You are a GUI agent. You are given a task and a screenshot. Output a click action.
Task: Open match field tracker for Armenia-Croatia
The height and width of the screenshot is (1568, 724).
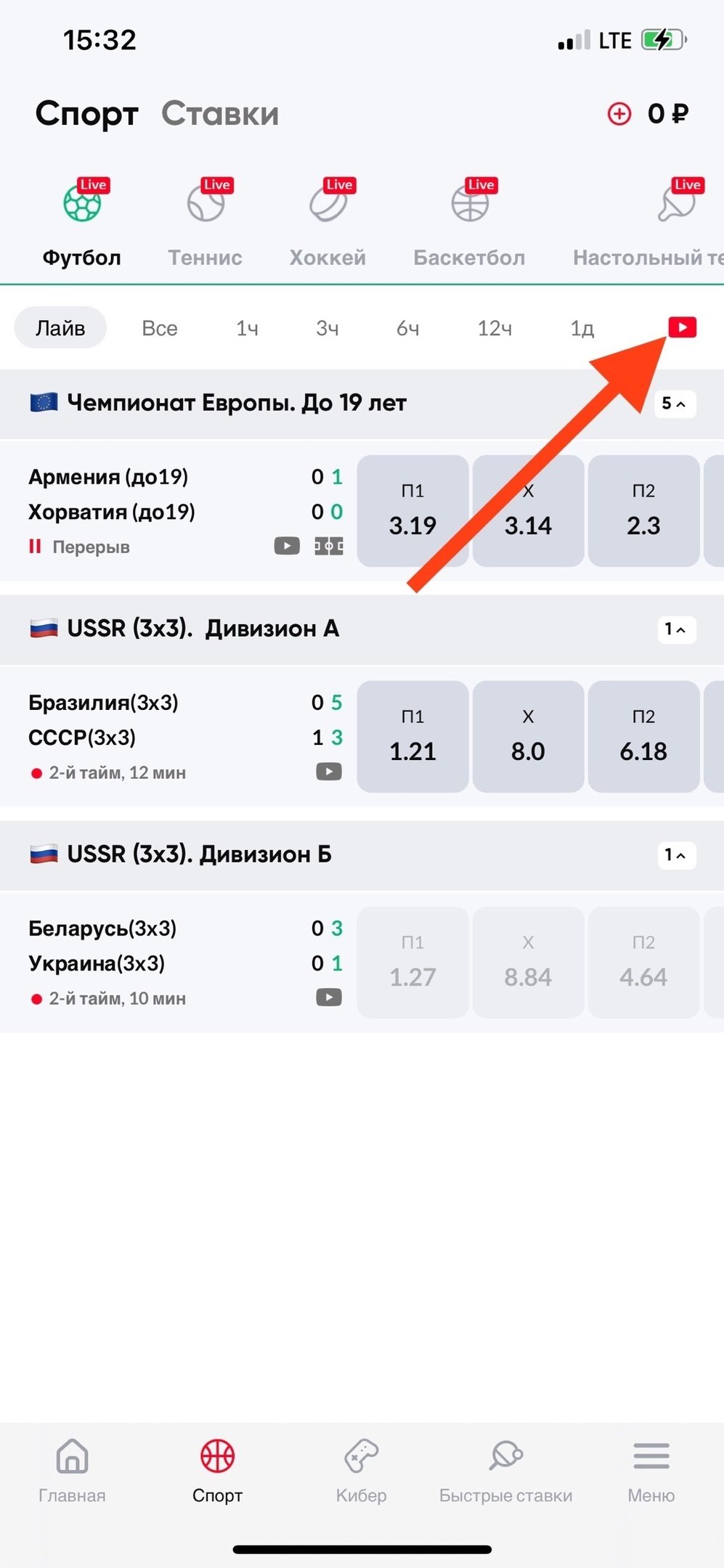(329, 546)
